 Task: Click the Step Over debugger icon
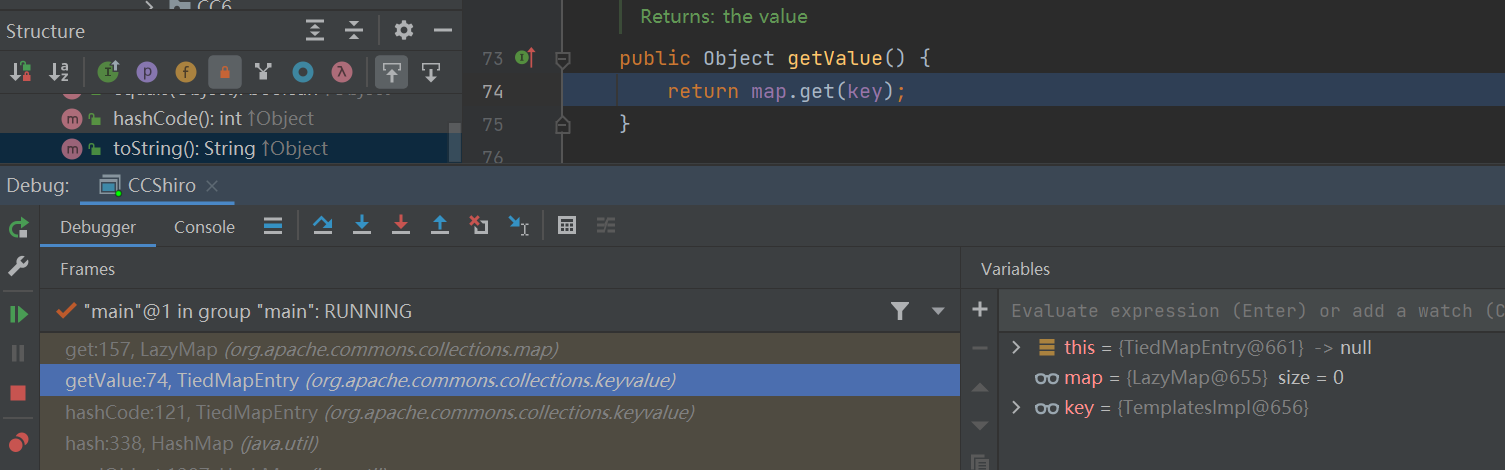(323, 226)
